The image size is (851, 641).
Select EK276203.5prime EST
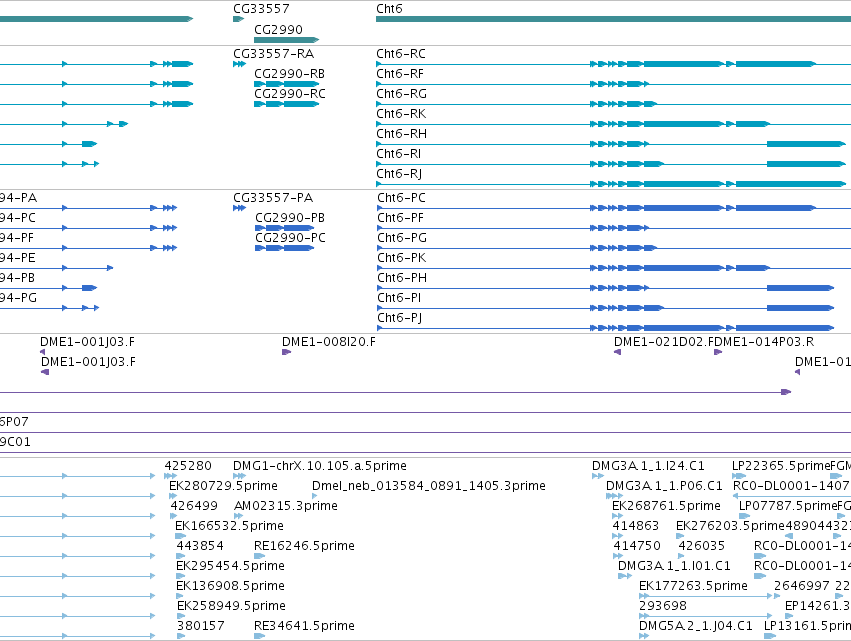730,526
